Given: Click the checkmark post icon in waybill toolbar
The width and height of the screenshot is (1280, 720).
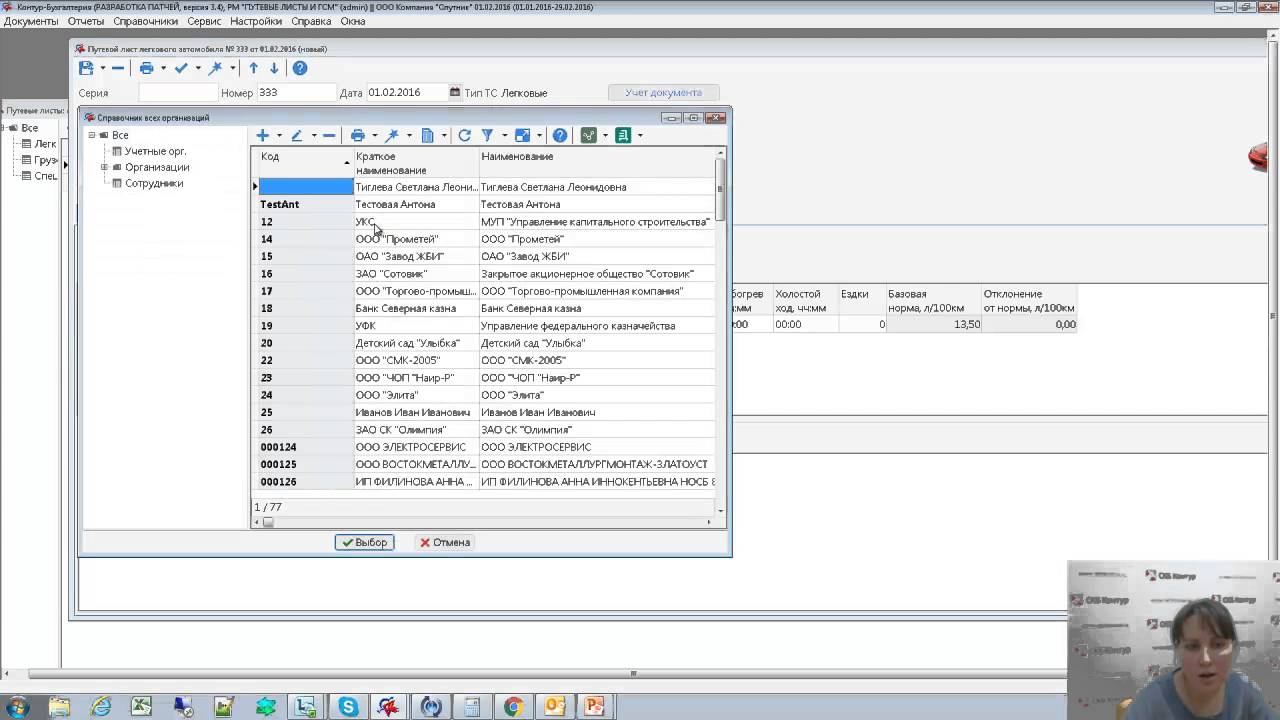Looking at the screenshot, I should 181,68.
